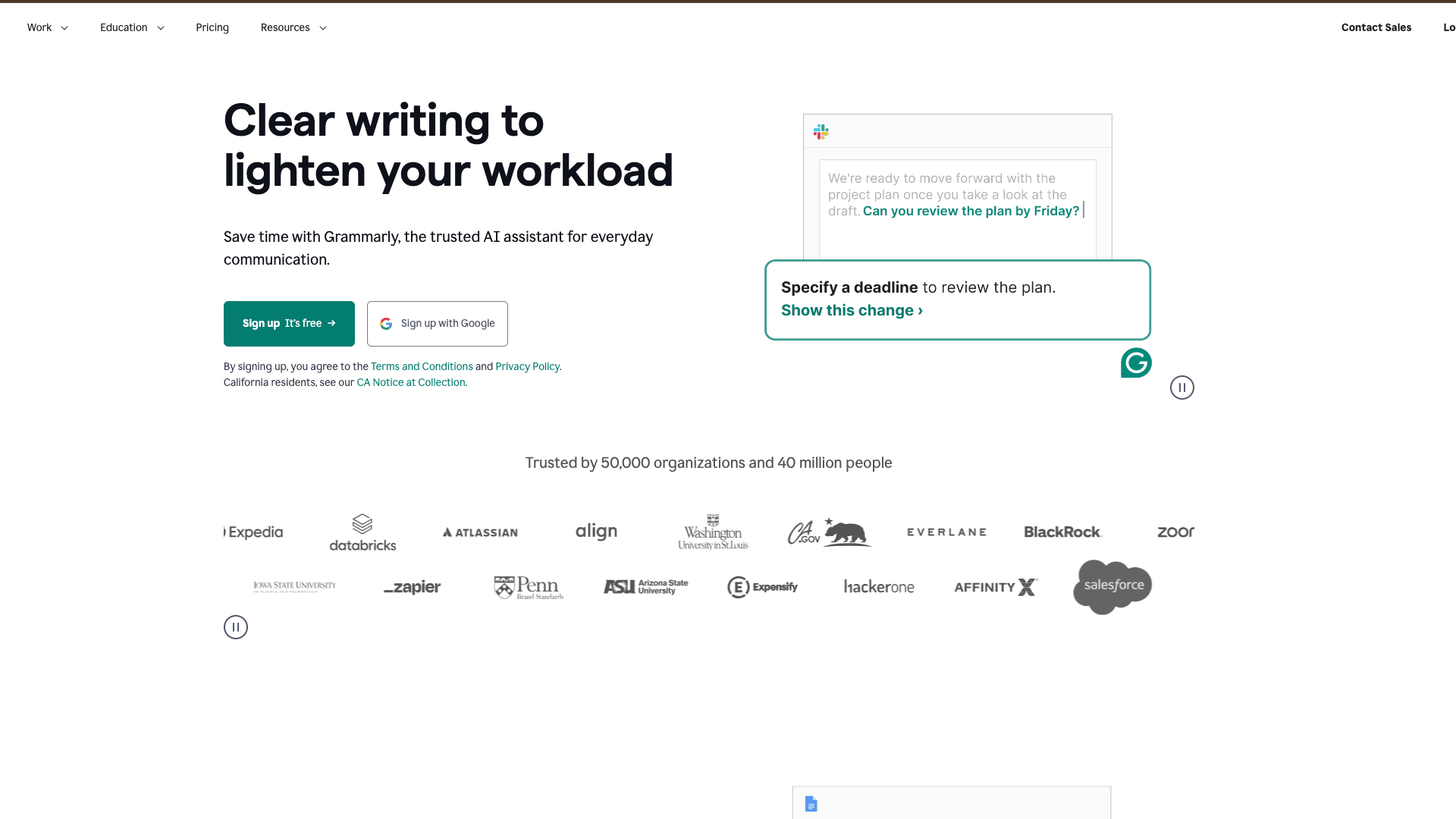
Task: Pause the logo carousel animation
Action: tap(236, 626)
